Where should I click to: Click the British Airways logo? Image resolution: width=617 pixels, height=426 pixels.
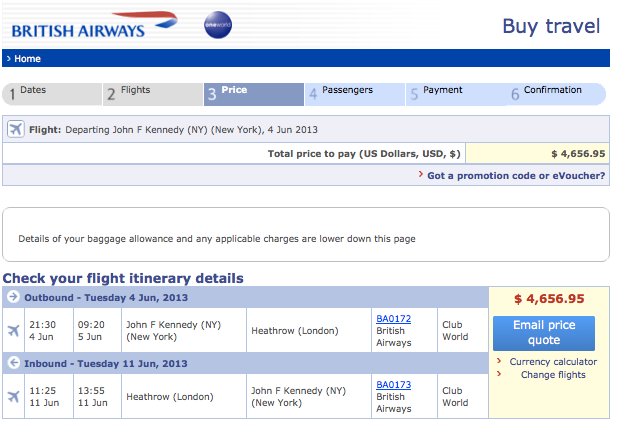(x=90, y=25)
